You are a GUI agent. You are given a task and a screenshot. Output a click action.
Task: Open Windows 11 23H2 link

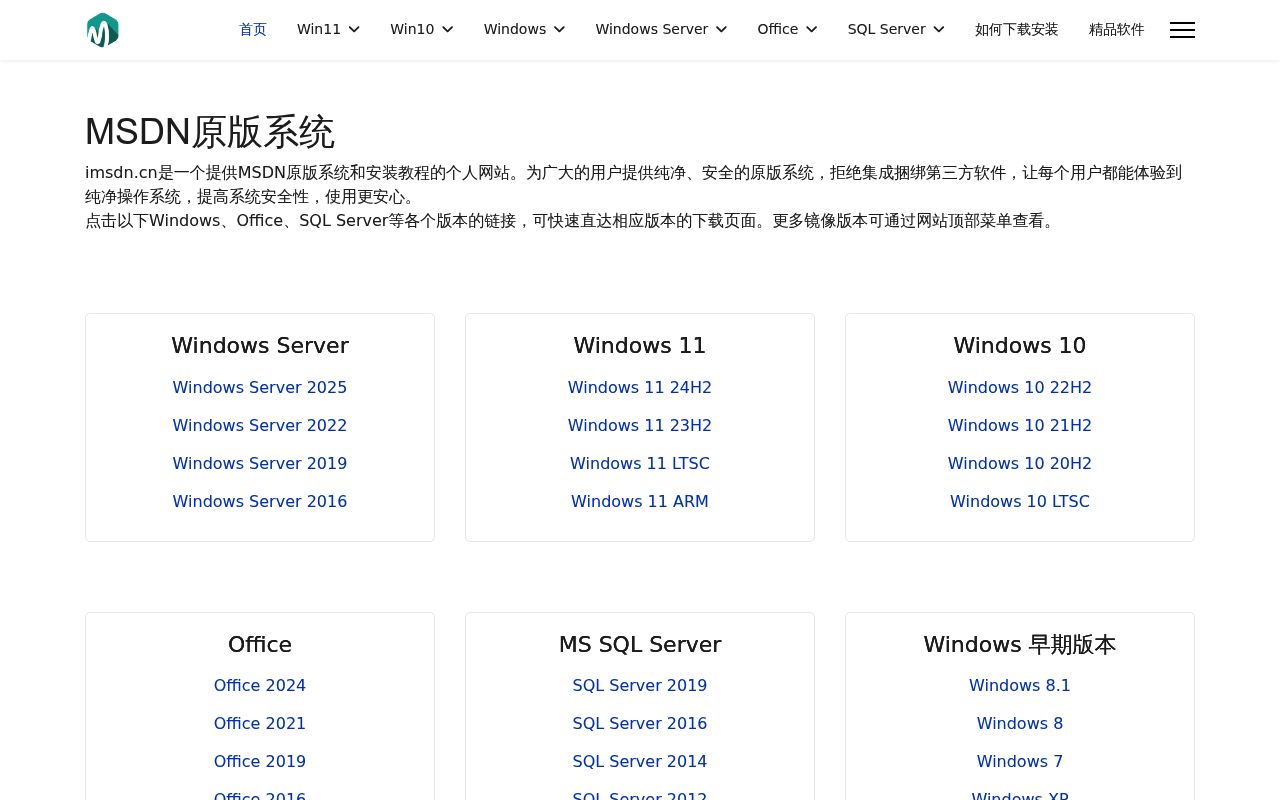click(x=640, y=426)
